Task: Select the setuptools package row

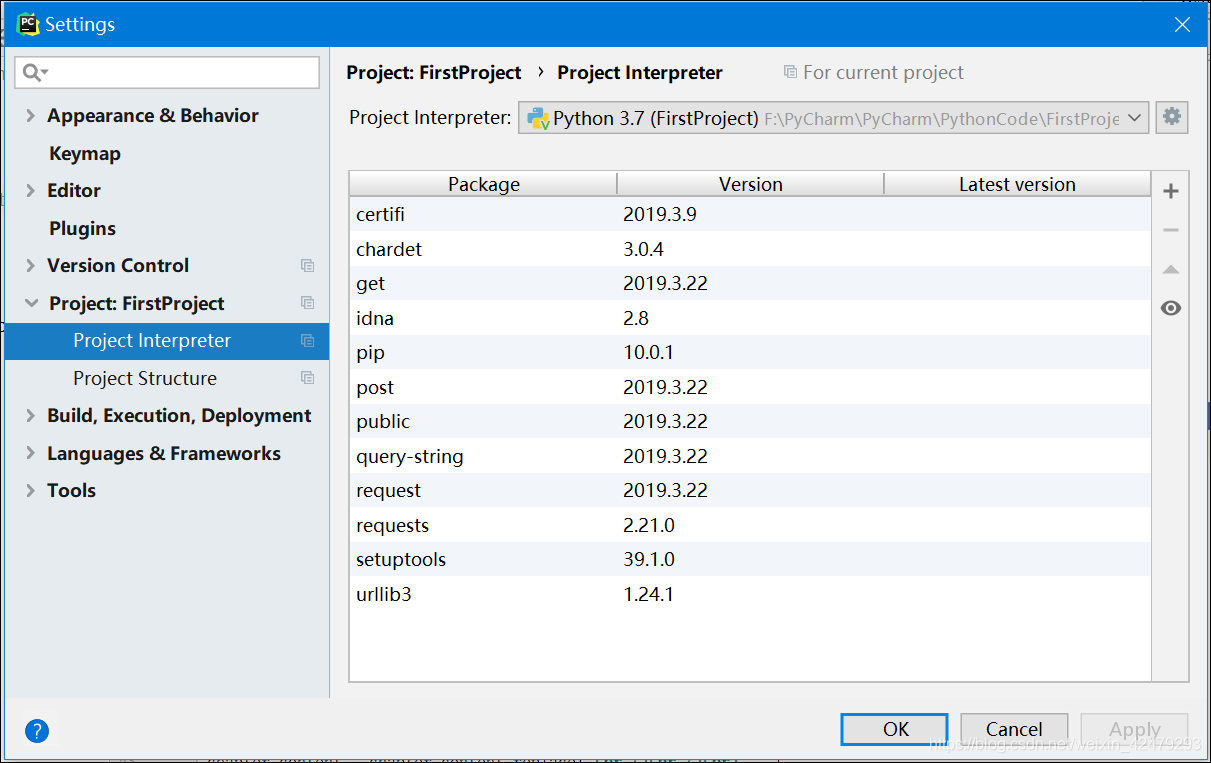Action: 750,559
